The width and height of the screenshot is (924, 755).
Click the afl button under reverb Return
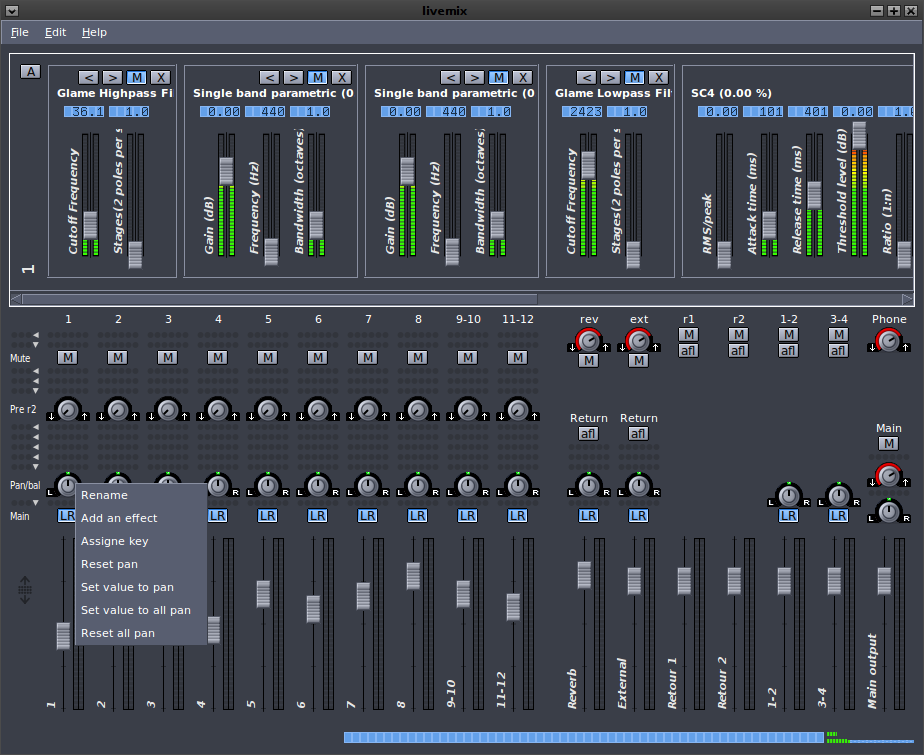click(x=588, y=433)
